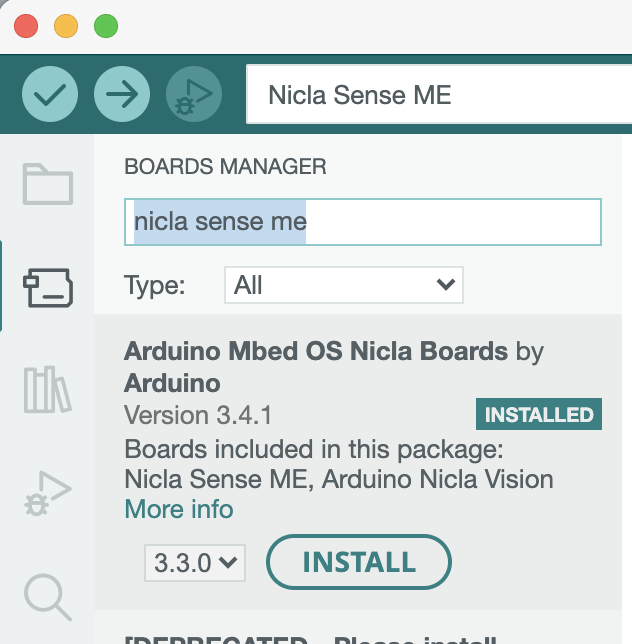The width and height of the screenshot is (632, 644).
Task: Open the Library Manager books icon
Action: click(x=48, y=390)
